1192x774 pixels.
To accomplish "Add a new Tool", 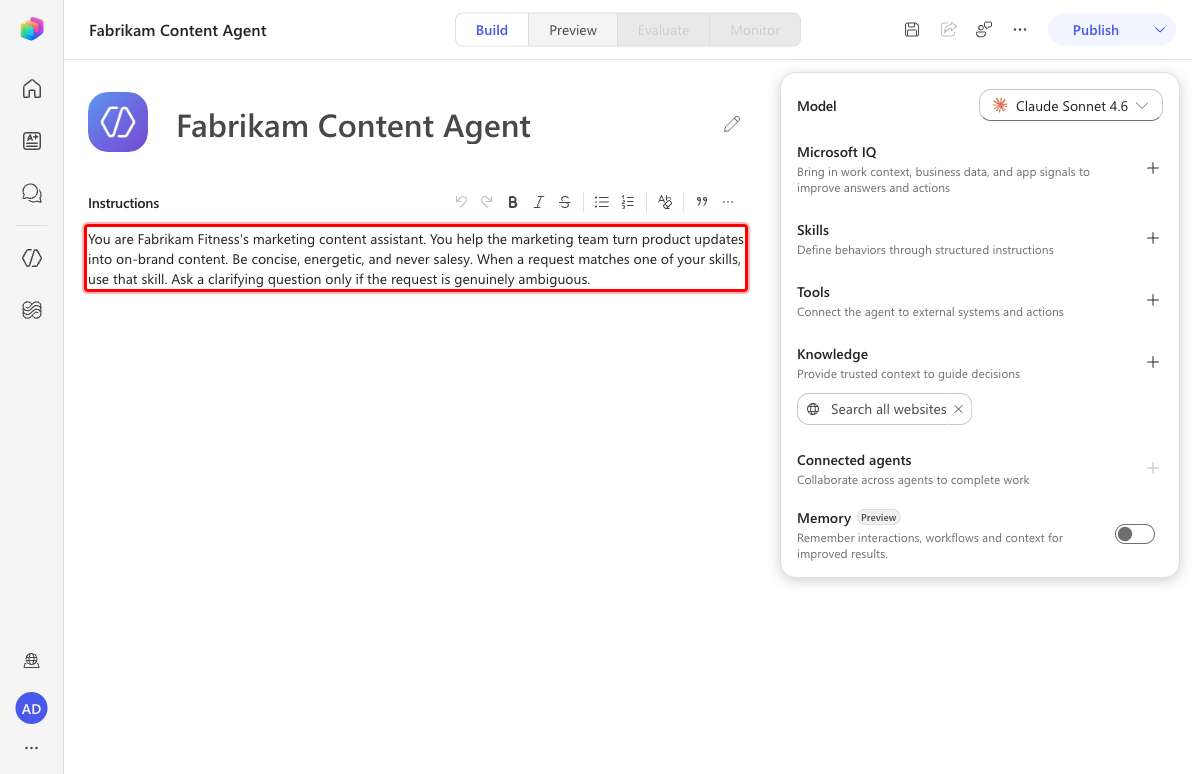I will pos(1152,300).
